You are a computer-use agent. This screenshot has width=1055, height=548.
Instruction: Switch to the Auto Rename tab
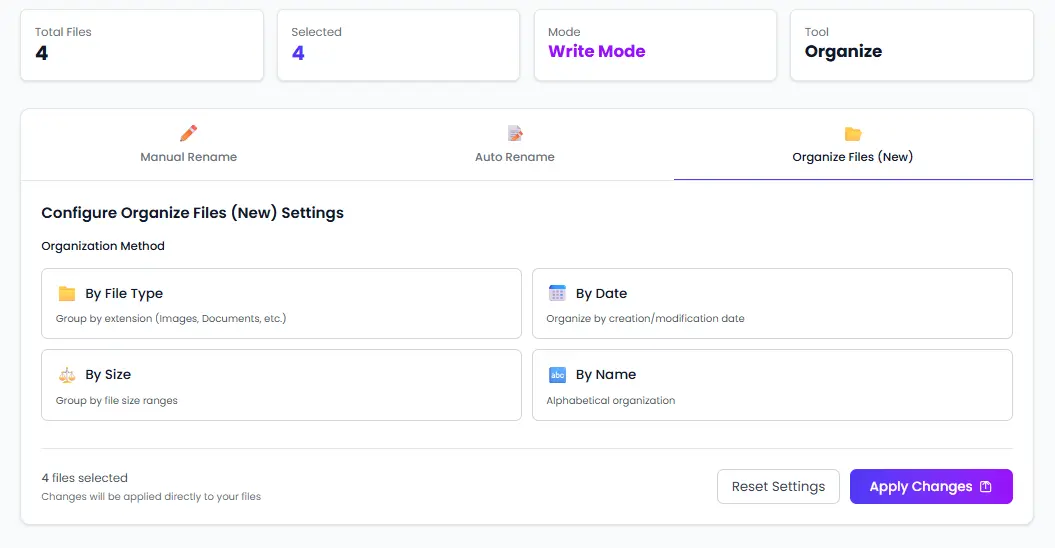(x=515, y=145)
